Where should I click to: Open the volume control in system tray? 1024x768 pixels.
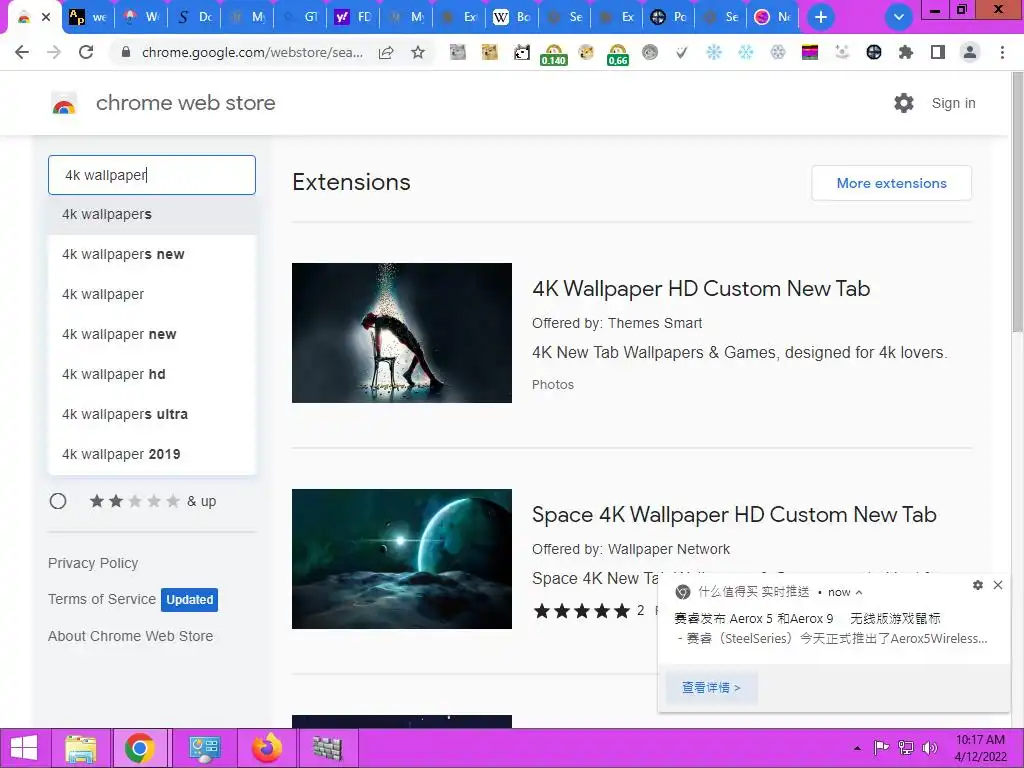929,748
